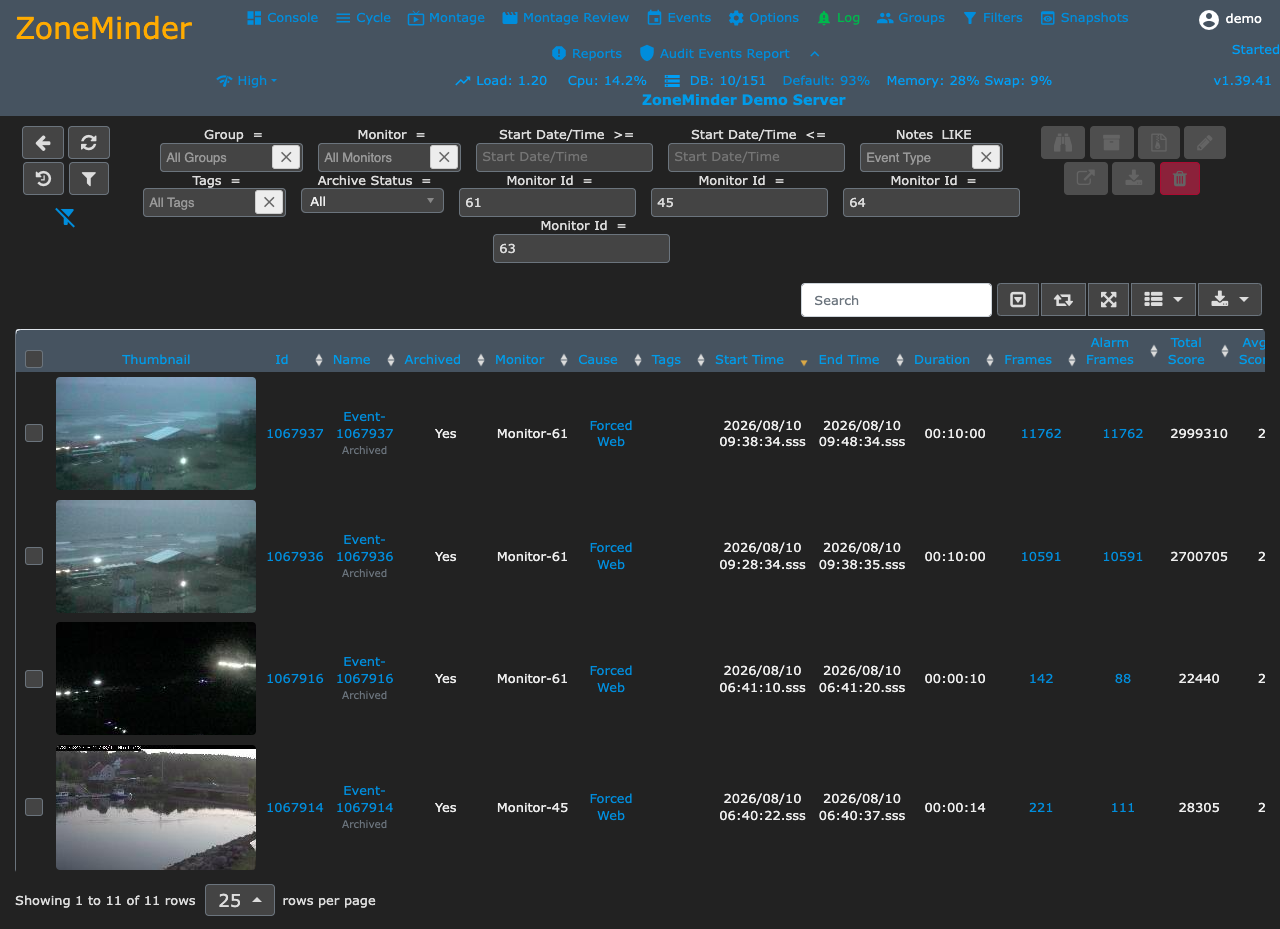Open the Console menu item
The image size is (1280, 929).
coord(282,18)
